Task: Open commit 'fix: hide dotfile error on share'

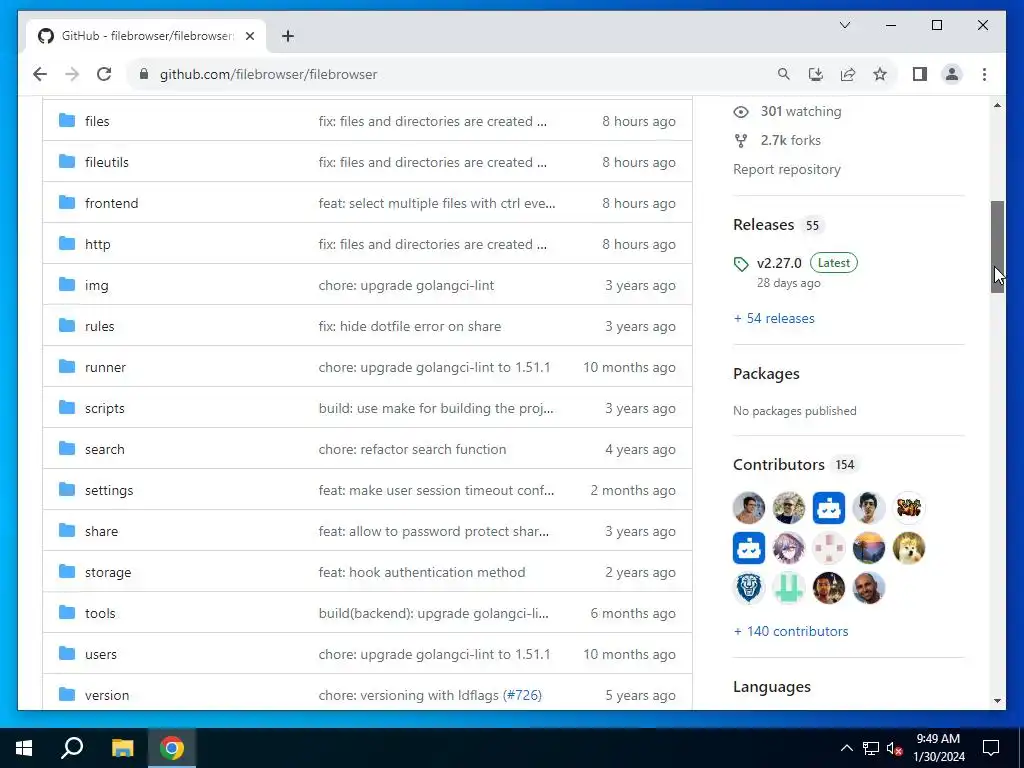Action: tap(409, 327)
